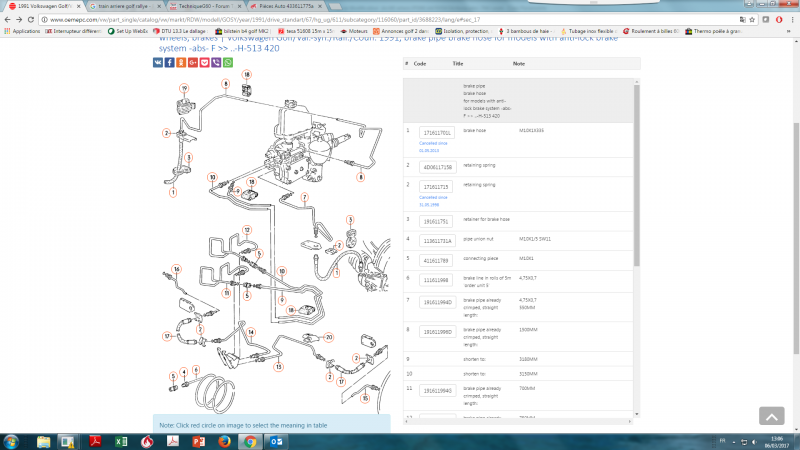Share page on Odnoklassniki
The image size is (800, 450).
(x=181, y=62)
